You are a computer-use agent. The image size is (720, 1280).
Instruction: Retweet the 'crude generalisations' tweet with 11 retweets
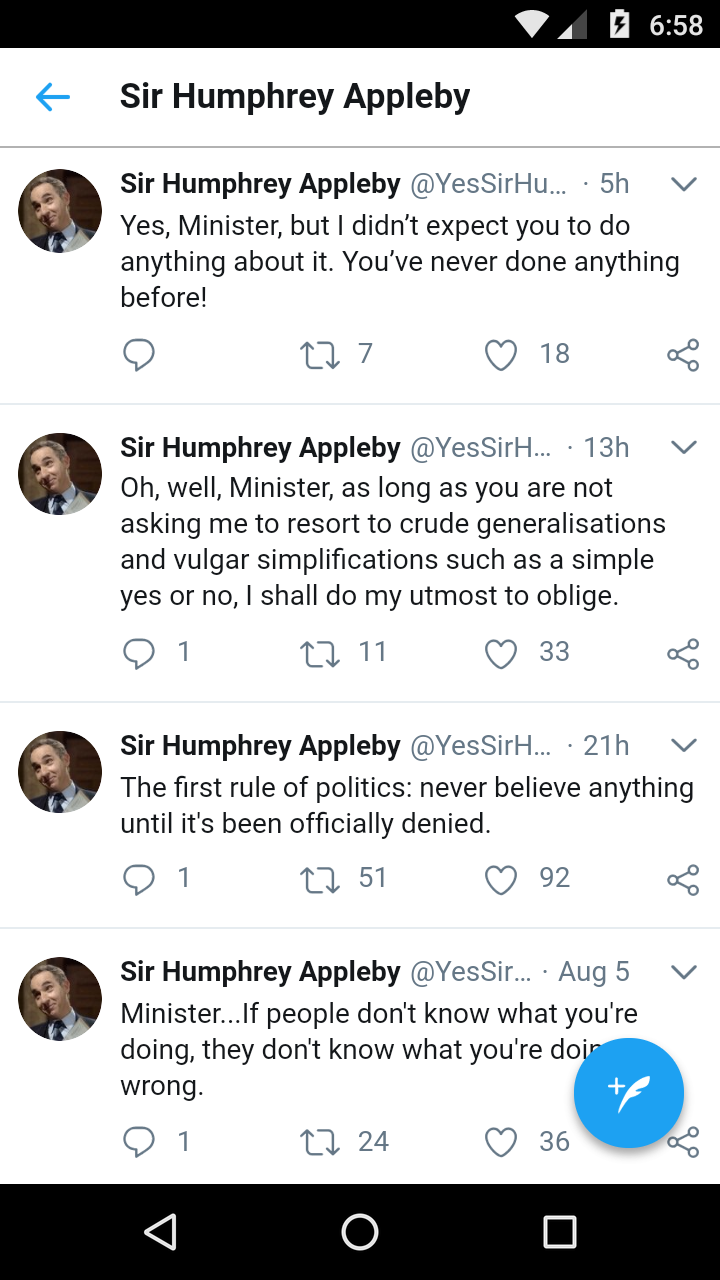point(320,653)
